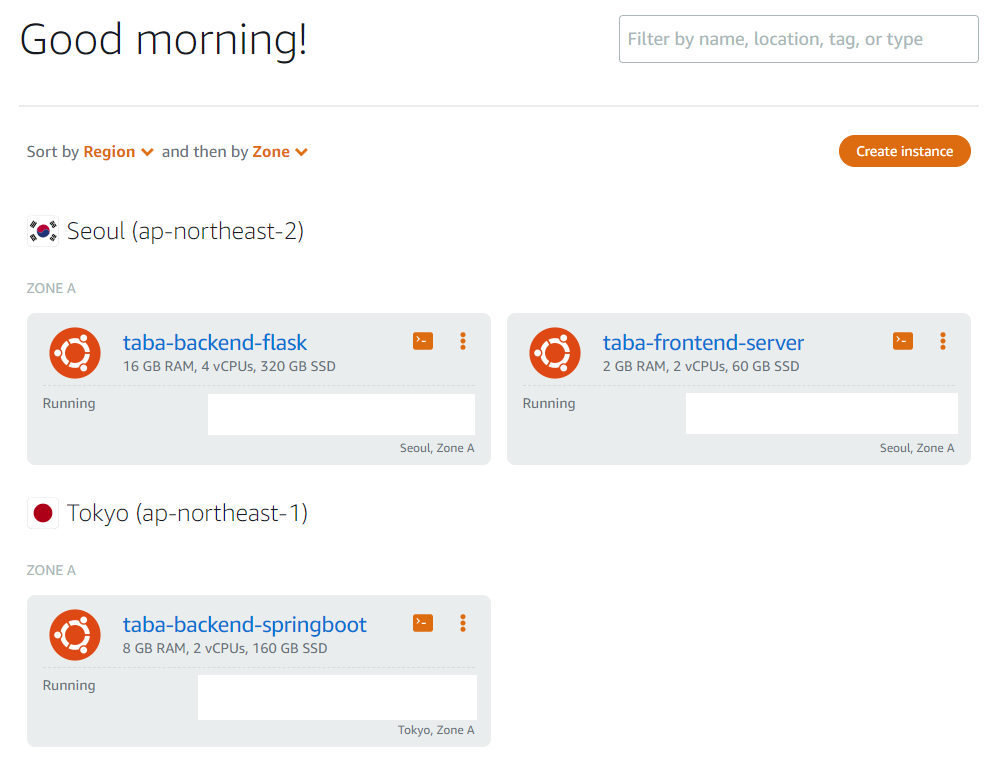The height and width of the screenshot is (767, 989).
Task: Click the Tokyo, Zone A location text
Action: pyautogui.click(x=436, y=730)
